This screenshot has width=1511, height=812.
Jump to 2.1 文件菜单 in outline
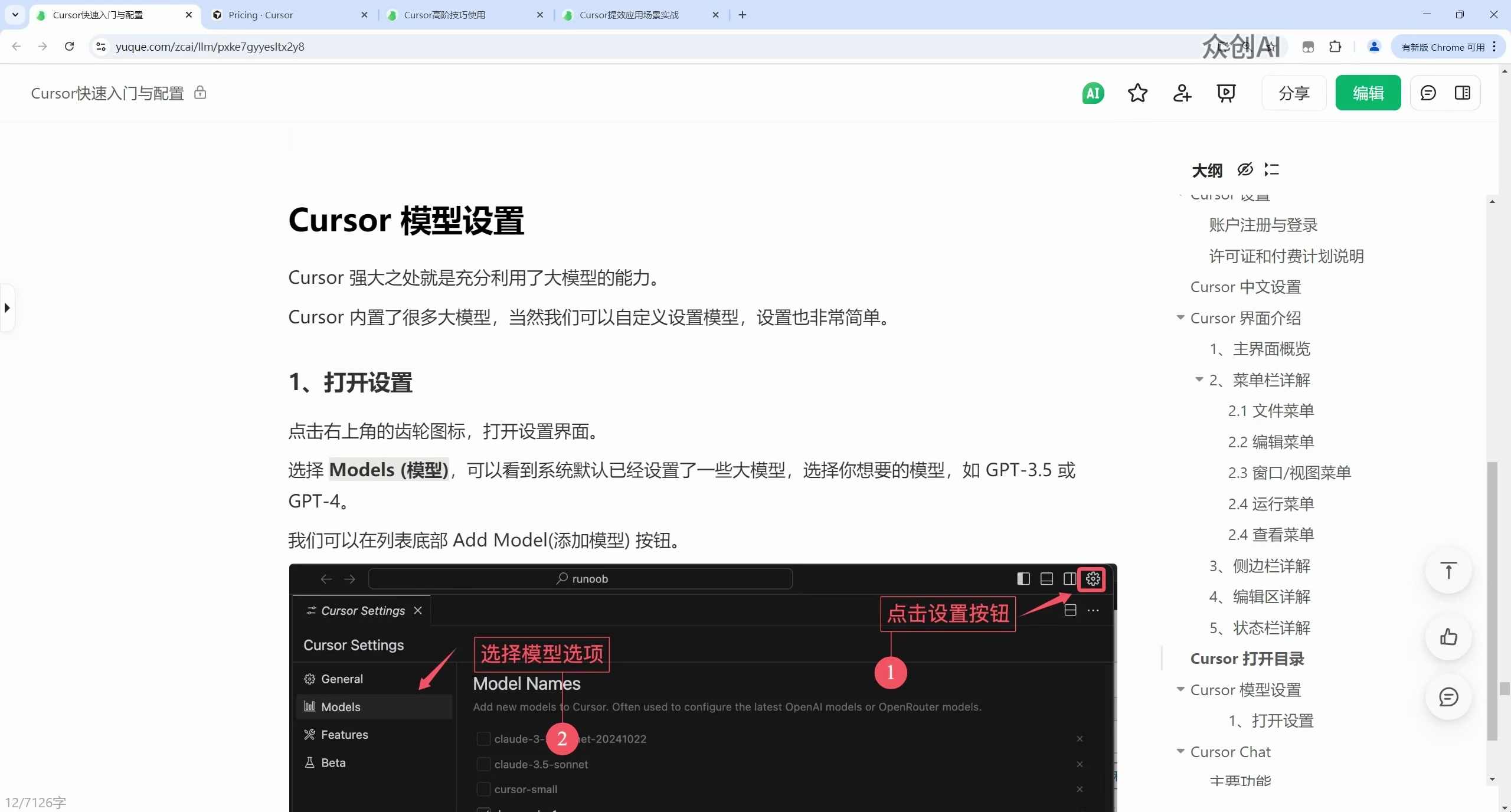pos(1271,411)
